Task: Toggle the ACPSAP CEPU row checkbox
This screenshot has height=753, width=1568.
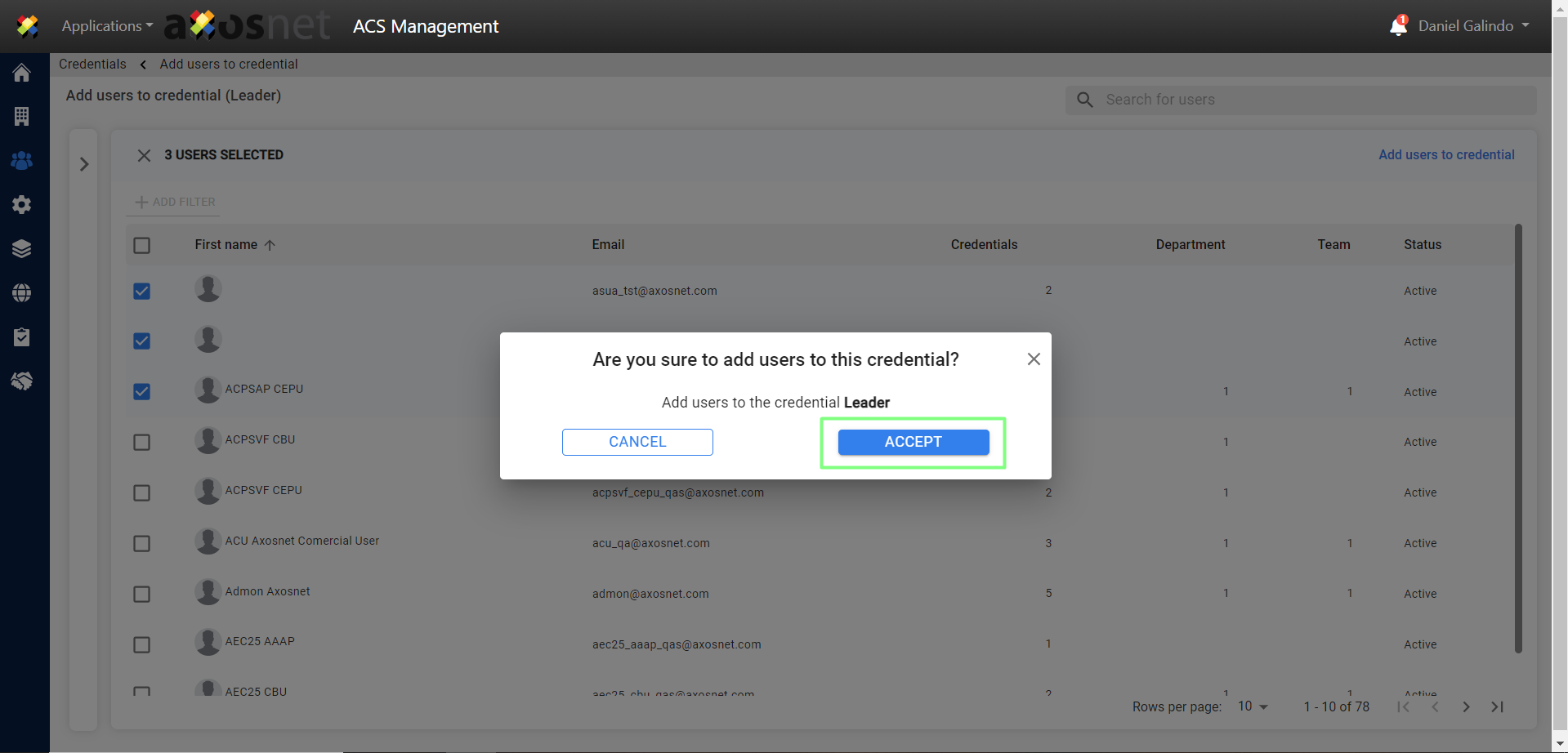Action: click(142, 392)
